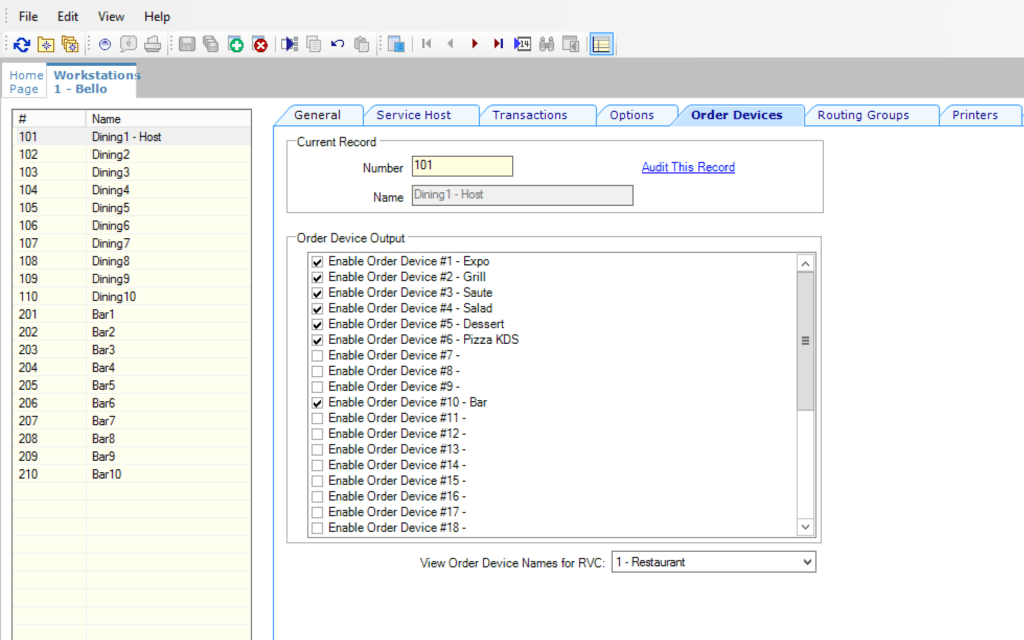This screenshot has width=1024, height=640.
Task: Uncheck Enable Order Device #1 - Expo
Action: (x=317, y=262)
